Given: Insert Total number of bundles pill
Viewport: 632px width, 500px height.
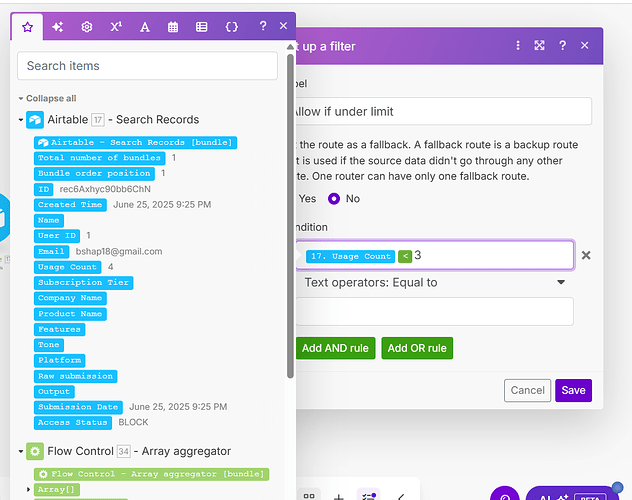Looking at the screenshot, I should 100,158.
